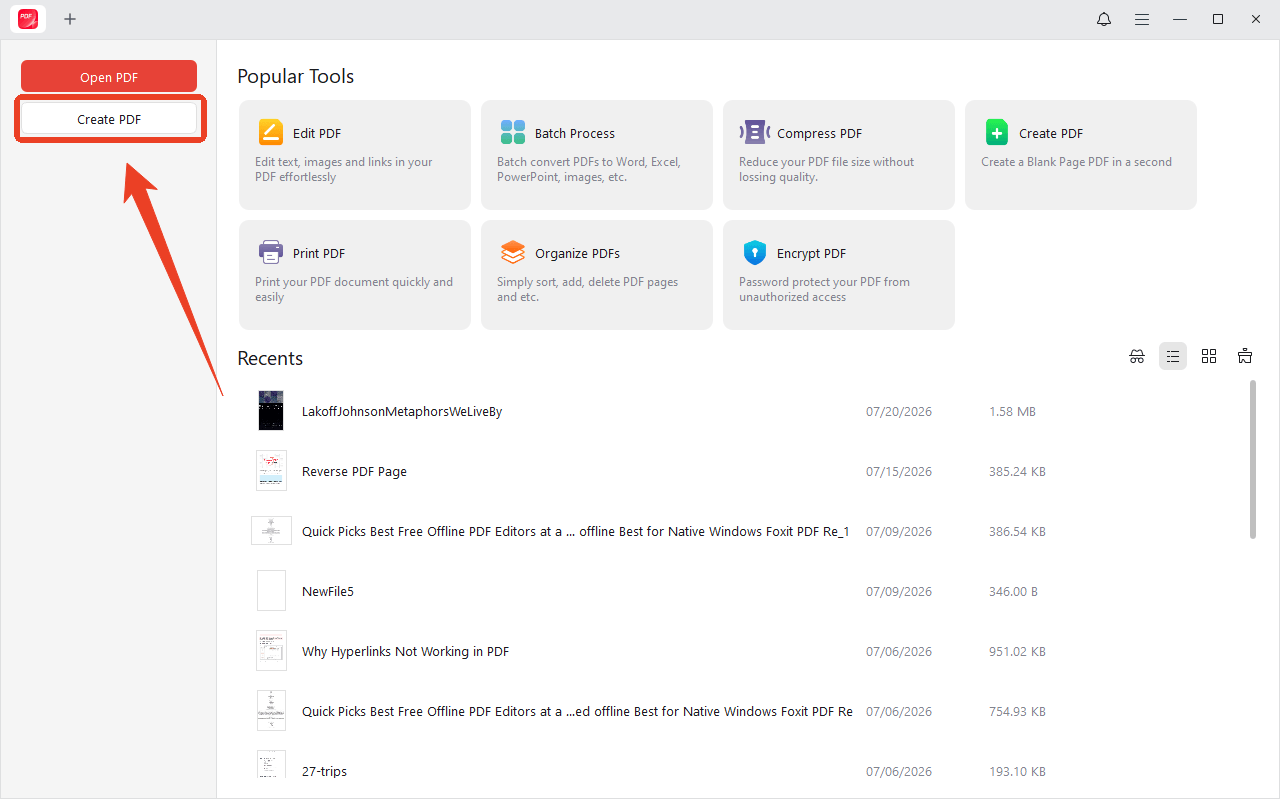This screenshot has width=1280, height=799.
Task: Open NewFile5 blank page thumbnail
Action: [x=271, y=591]
